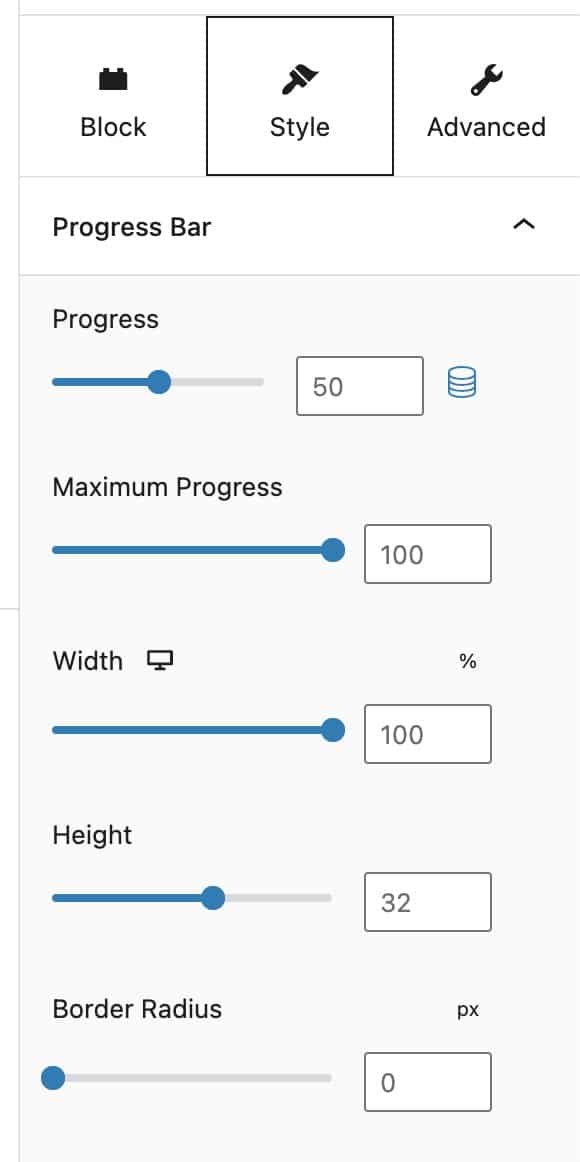The height and width of the screenshot is (1162, 580).
Task: Click the Height slider handle
Action: (213, 898)
